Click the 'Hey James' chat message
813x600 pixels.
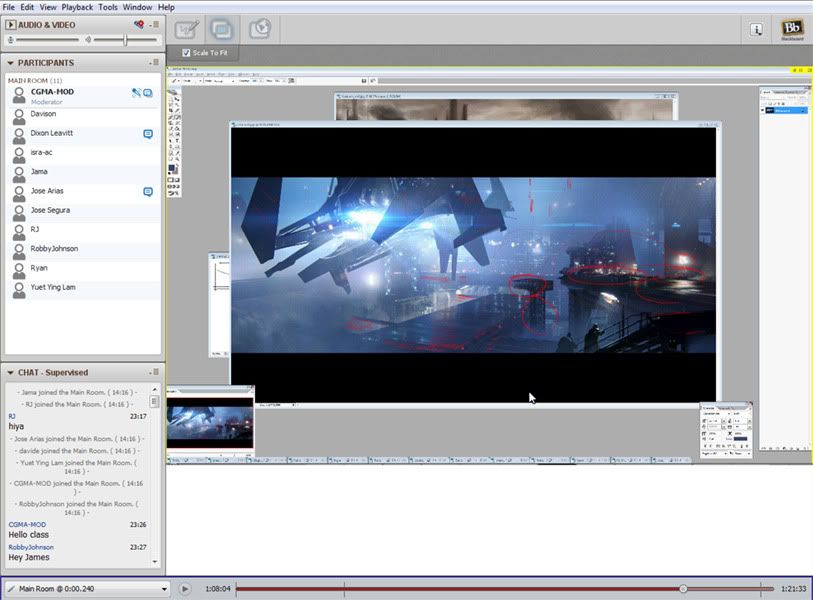pos(29,557)
